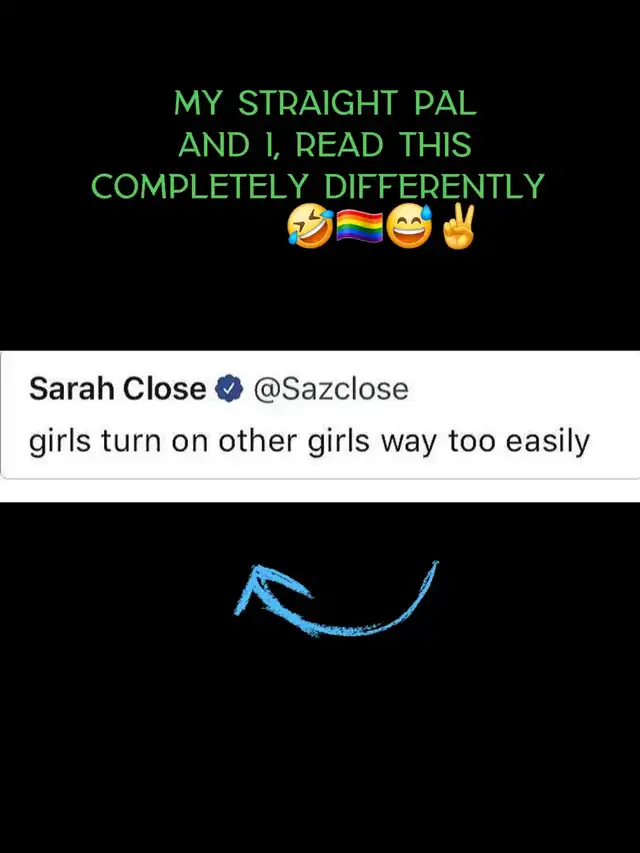The image size is (640, 853).
Task: Click the 'AND I, READ THIS' caption line
Action: (x=325, y=145)
